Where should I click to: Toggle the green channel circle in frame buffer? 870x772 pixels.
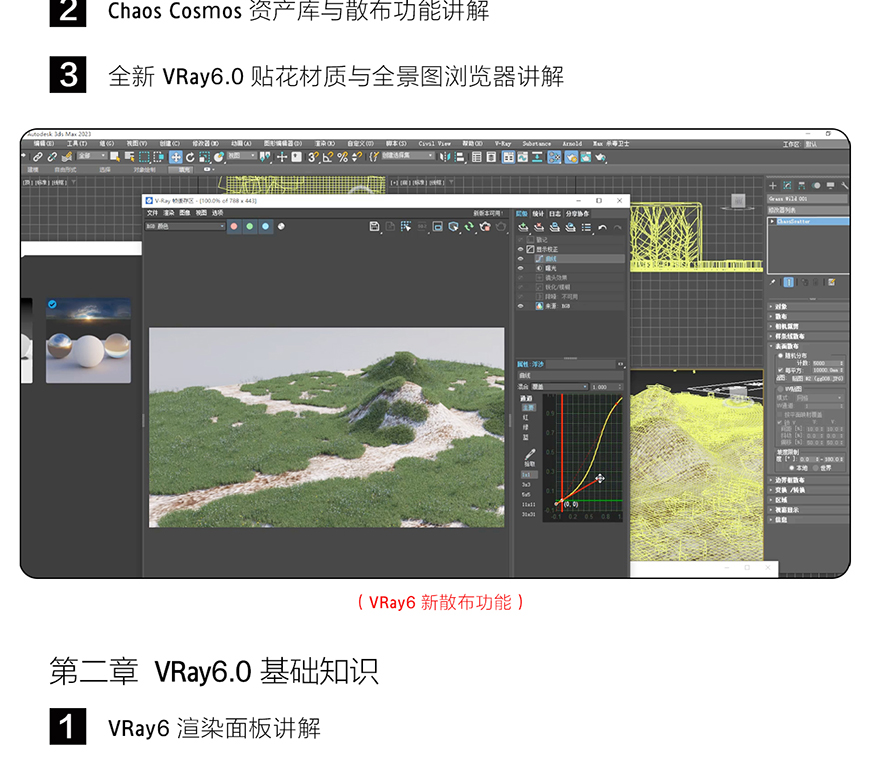point(250,226)
